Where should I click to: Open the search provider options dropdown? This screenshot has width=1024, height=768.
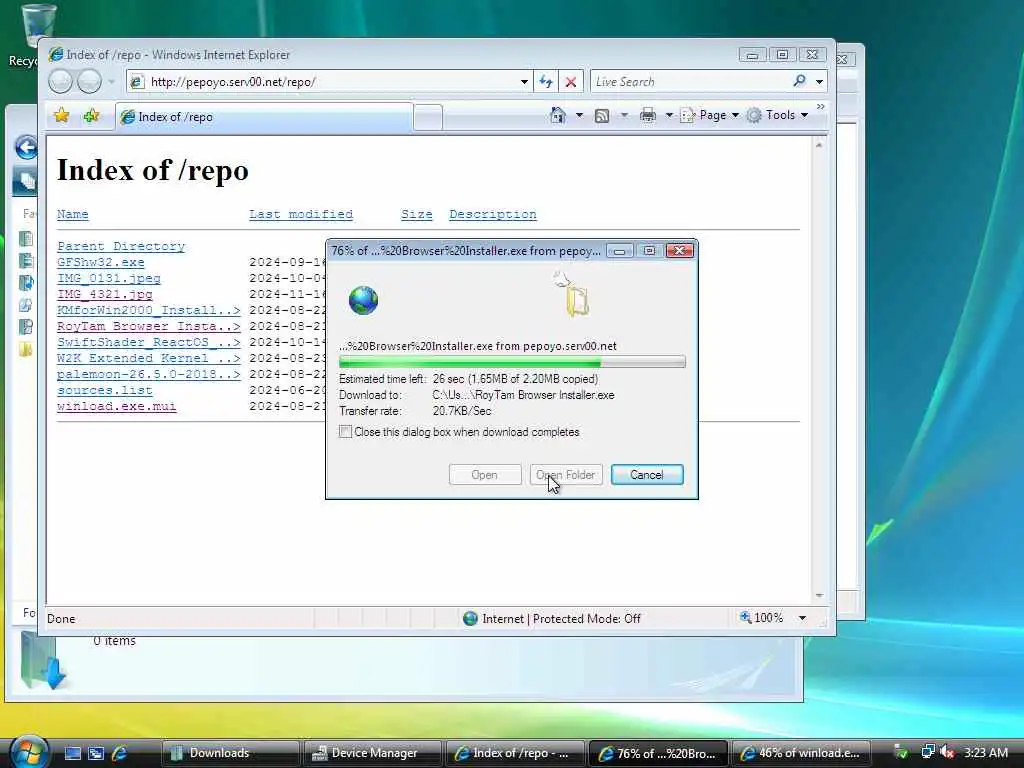click(819, 82)
